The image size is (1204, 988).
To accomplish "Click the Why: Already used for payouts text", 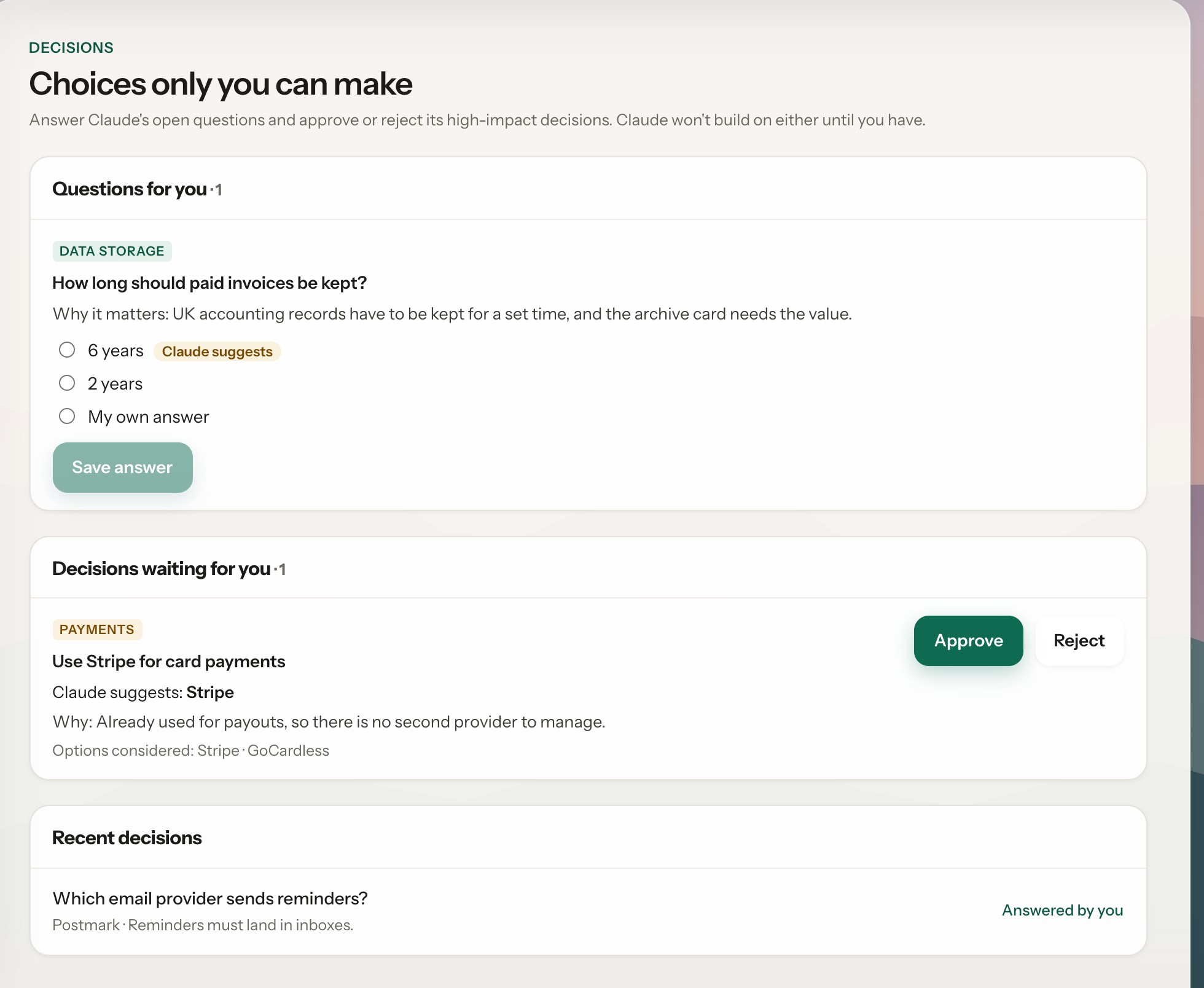I will coord(329,722).
